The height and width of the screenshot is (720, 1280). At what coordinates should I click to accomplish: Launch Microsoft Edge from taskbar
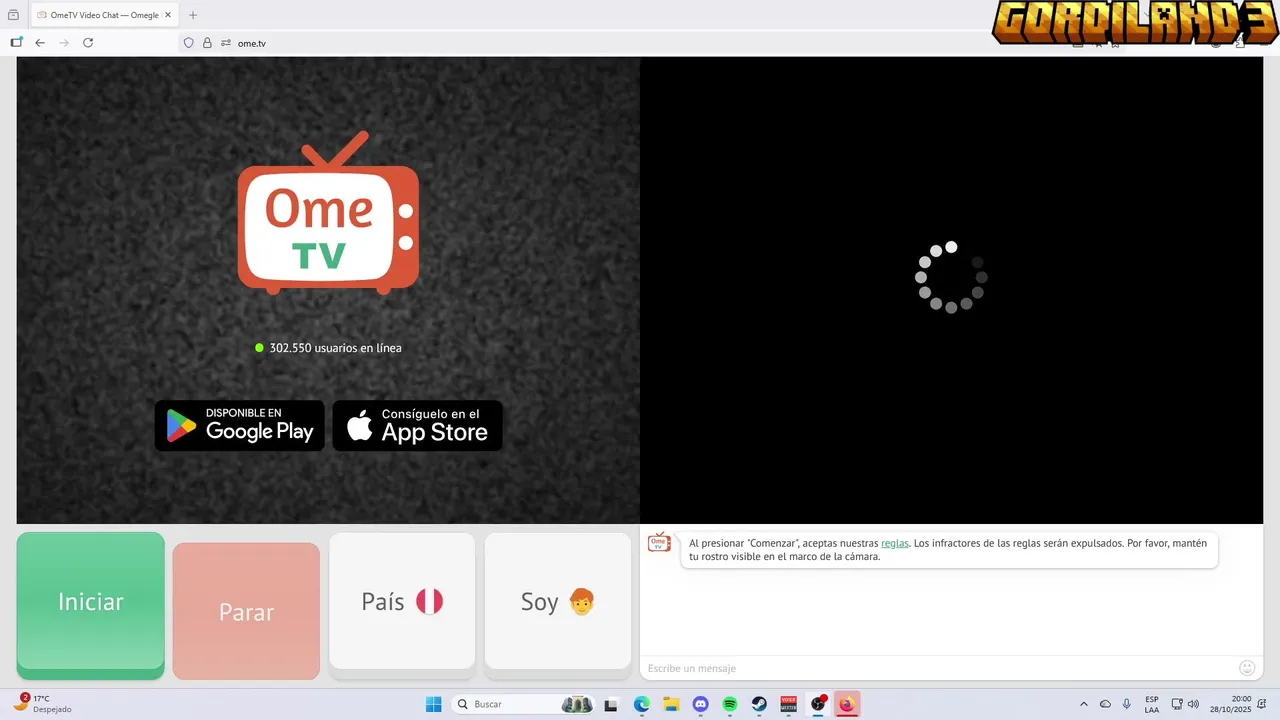pyautogui.click(x=641, y=705)
